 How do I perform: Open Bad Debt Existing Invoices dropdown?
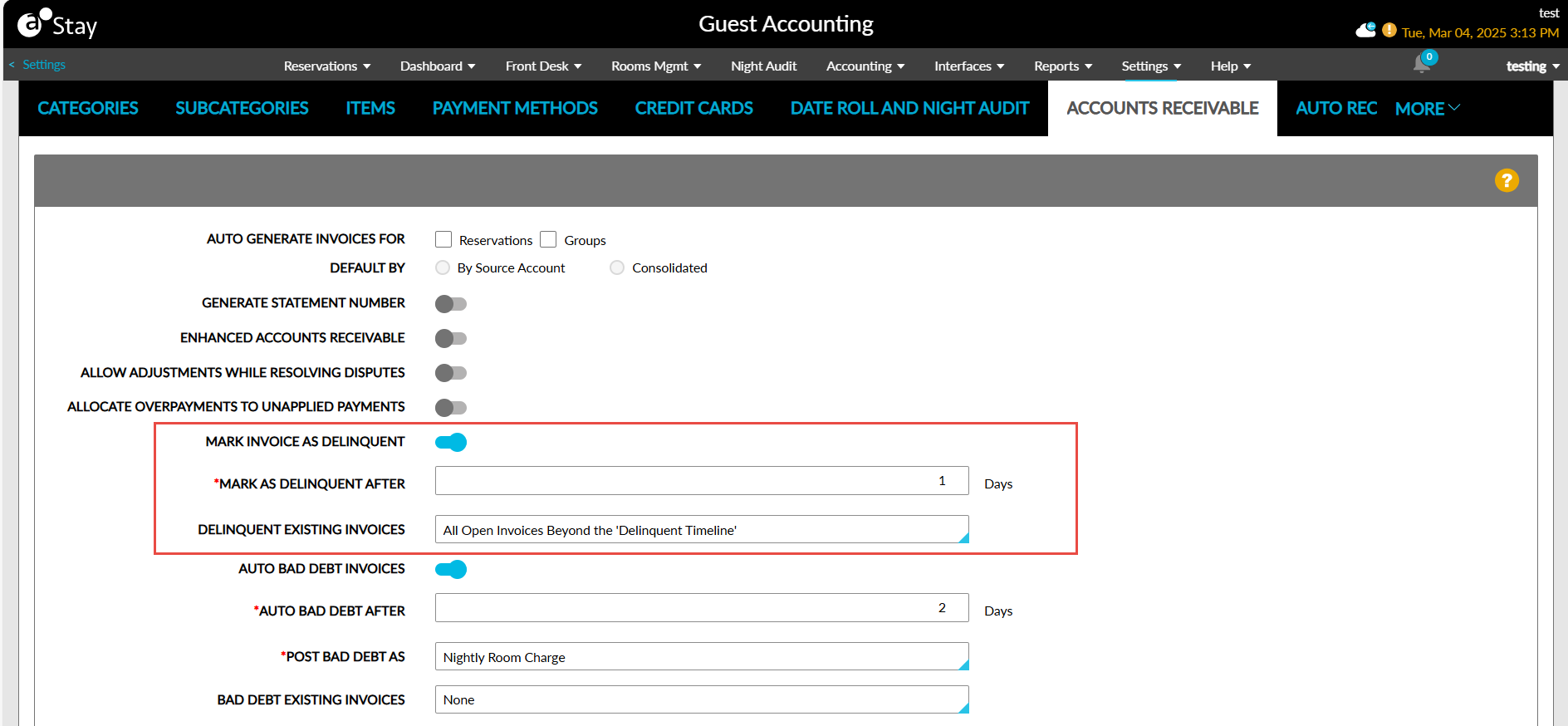point(702,699)
